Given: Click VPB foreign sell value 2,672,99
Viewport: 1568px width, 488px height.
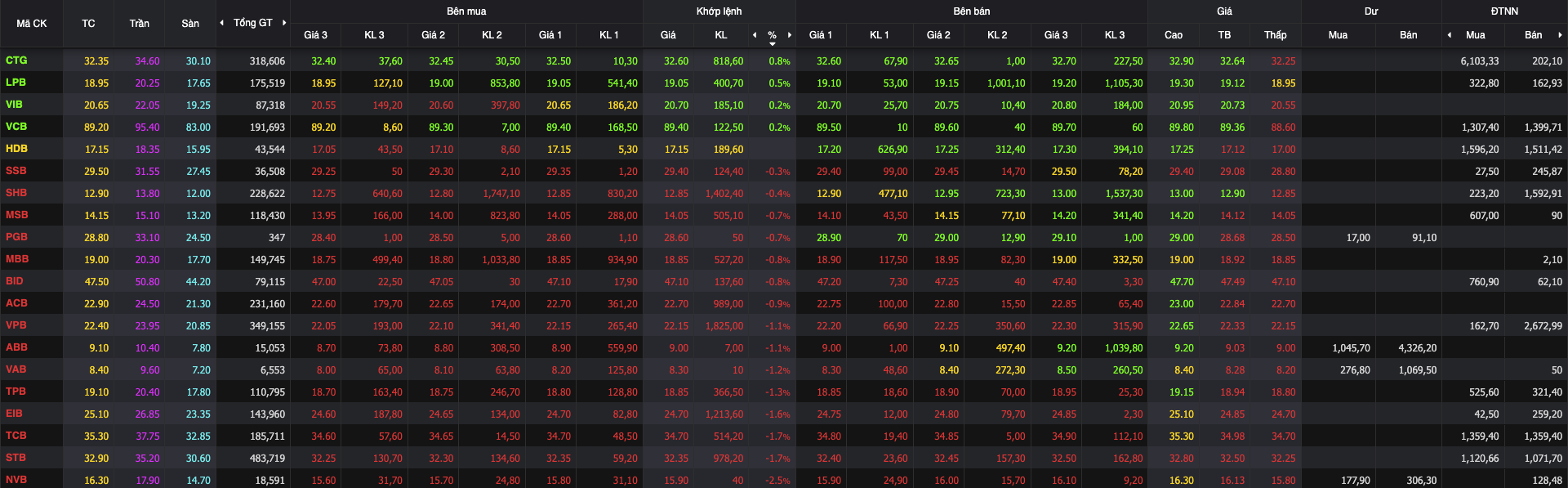Looking at the screenshot, I should pyautogui.click(x=1543, y=326).
